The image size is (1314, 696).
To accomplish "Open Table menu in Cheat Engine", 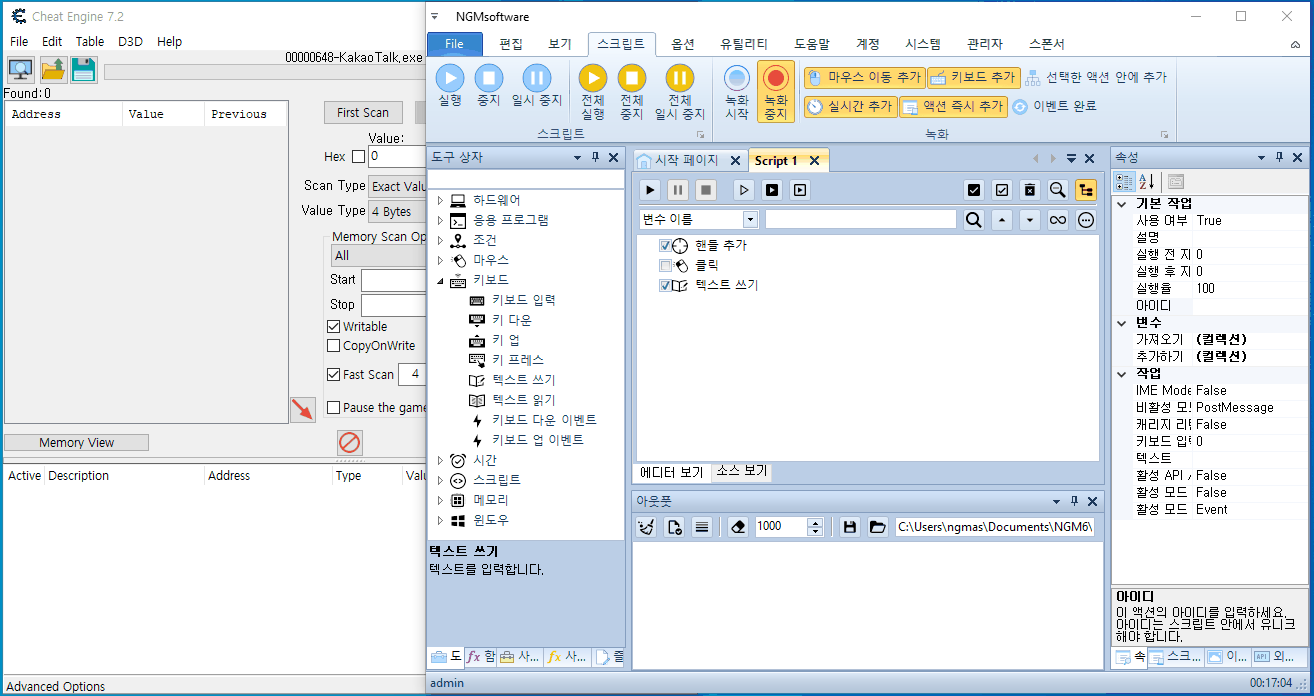I will (x=90, y=42).
